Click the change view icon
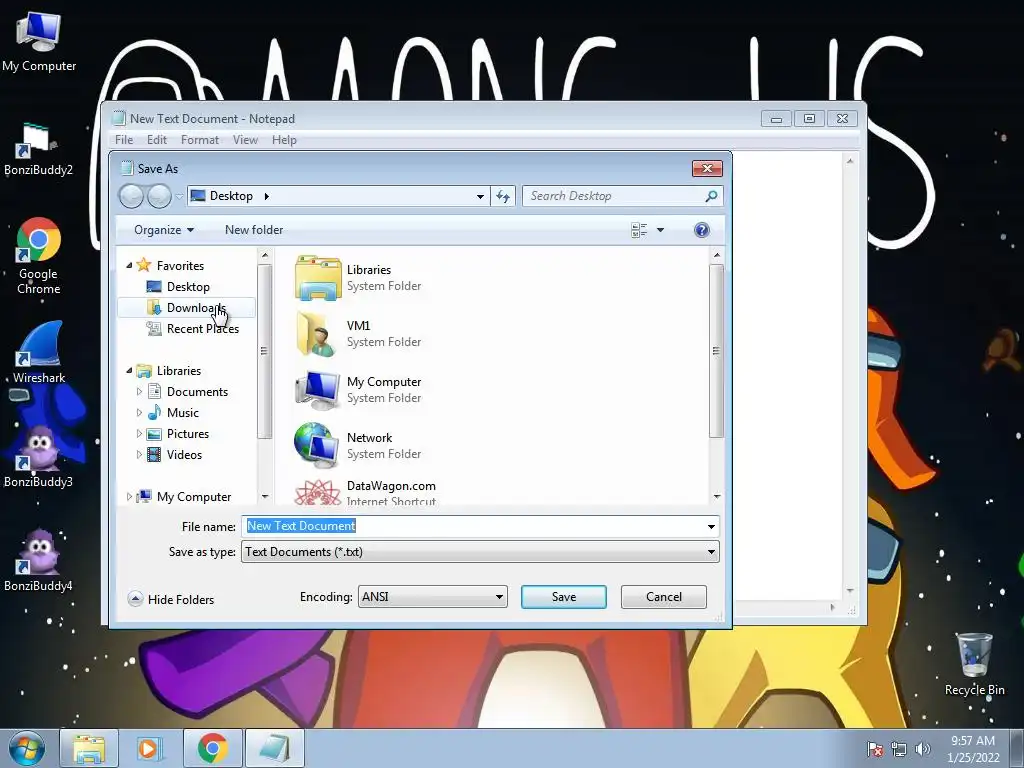The width and height of the screenshot is (1024, 768). click(639, 230)
